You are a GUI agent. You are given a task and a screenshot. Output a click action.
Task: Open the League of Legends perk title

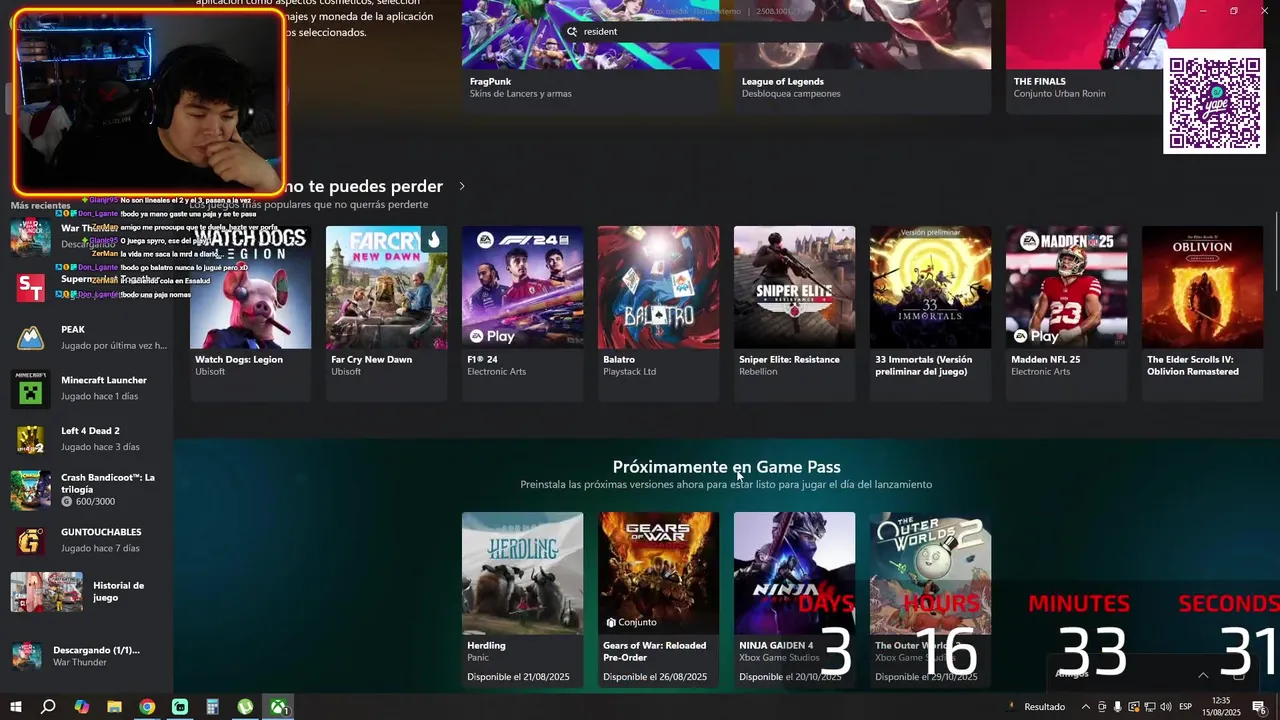[x=783, y=82]
